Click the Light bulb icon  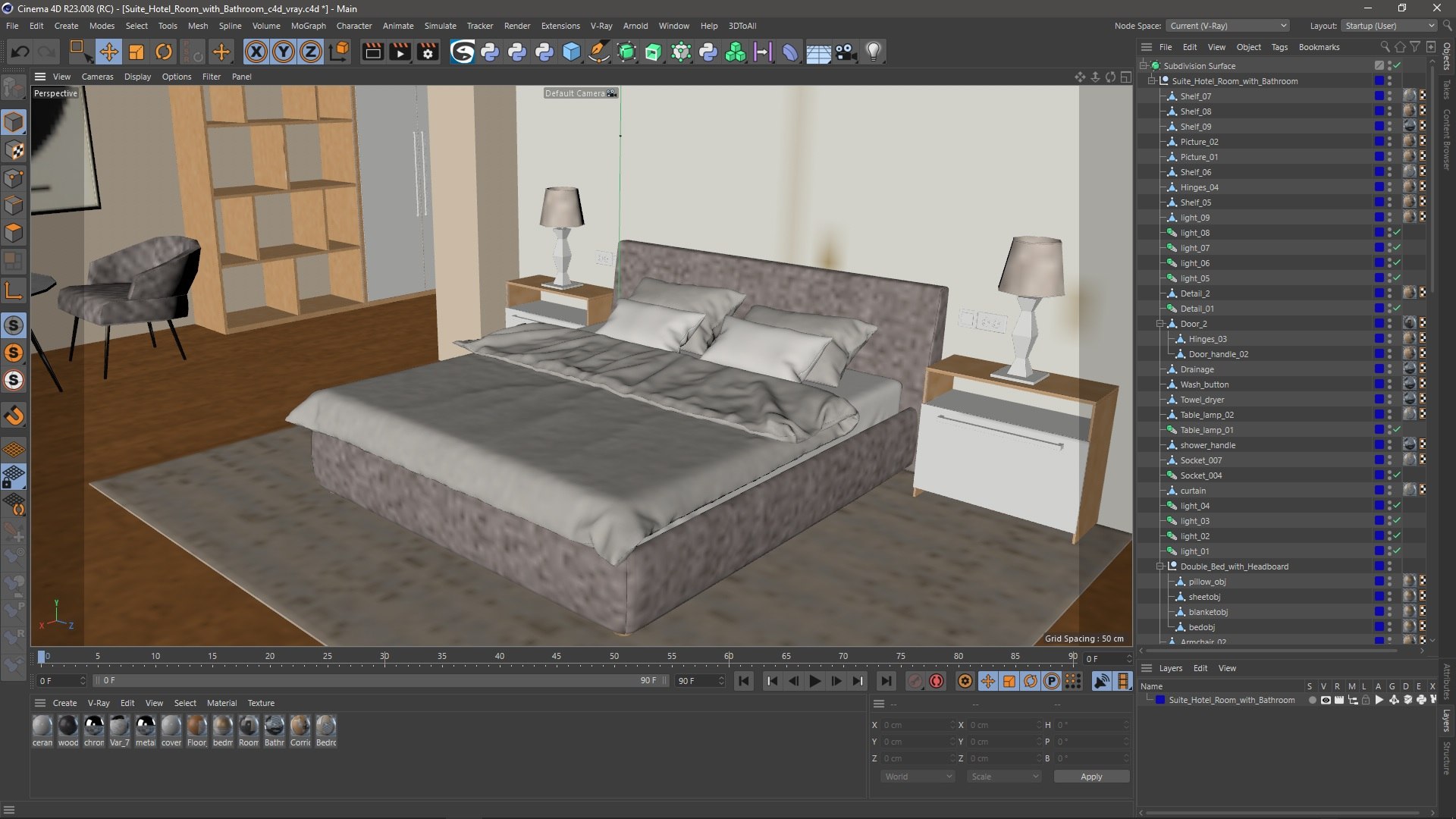pos(874,52)
